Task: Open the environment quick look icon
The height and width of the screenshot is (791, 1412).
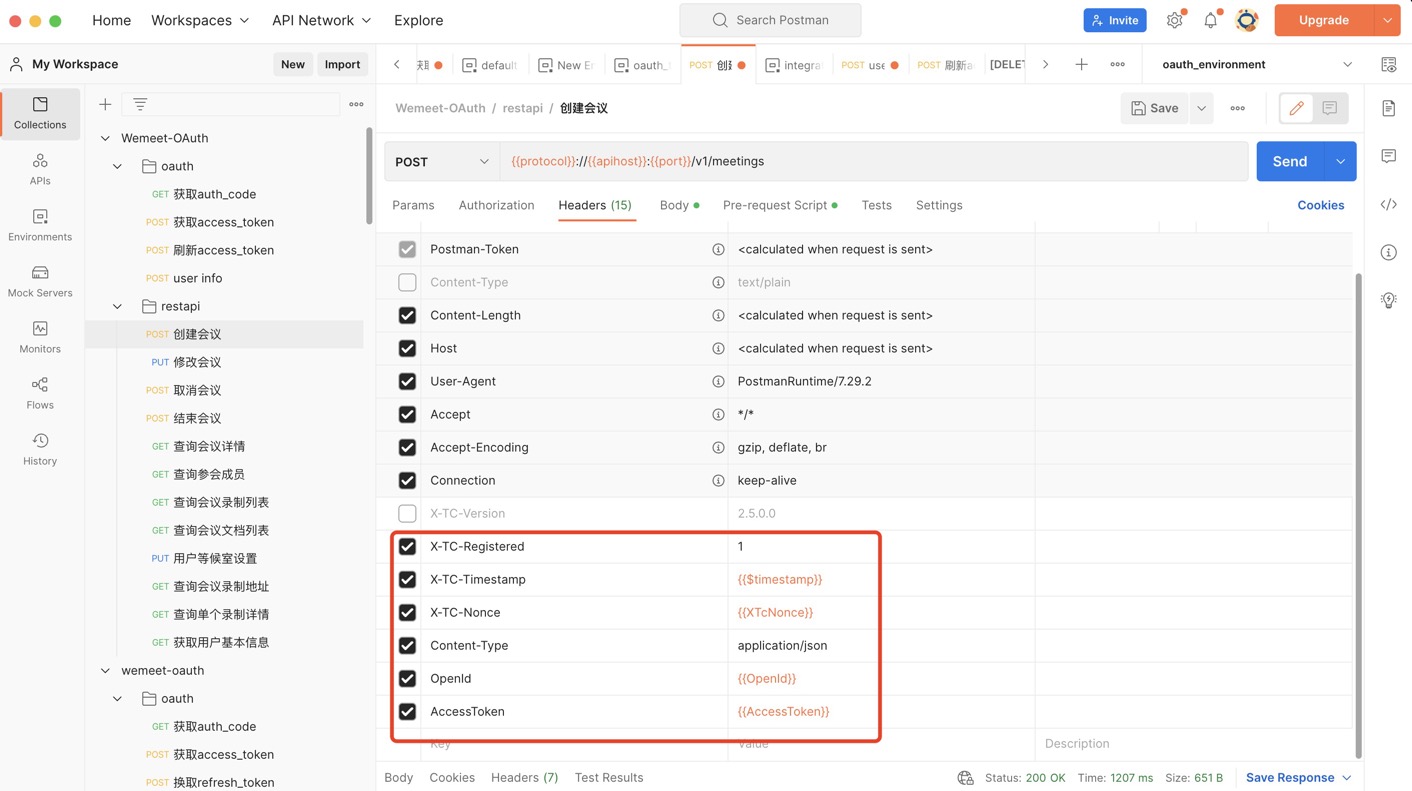Action: click(1389, 64)
